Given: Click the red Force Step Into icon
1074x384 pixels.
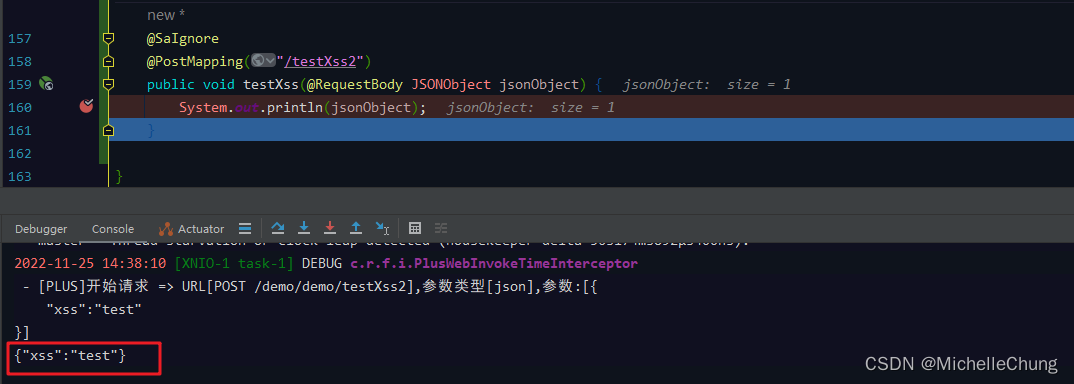Looking at the screenshot, I should click(x=330, y=228).
